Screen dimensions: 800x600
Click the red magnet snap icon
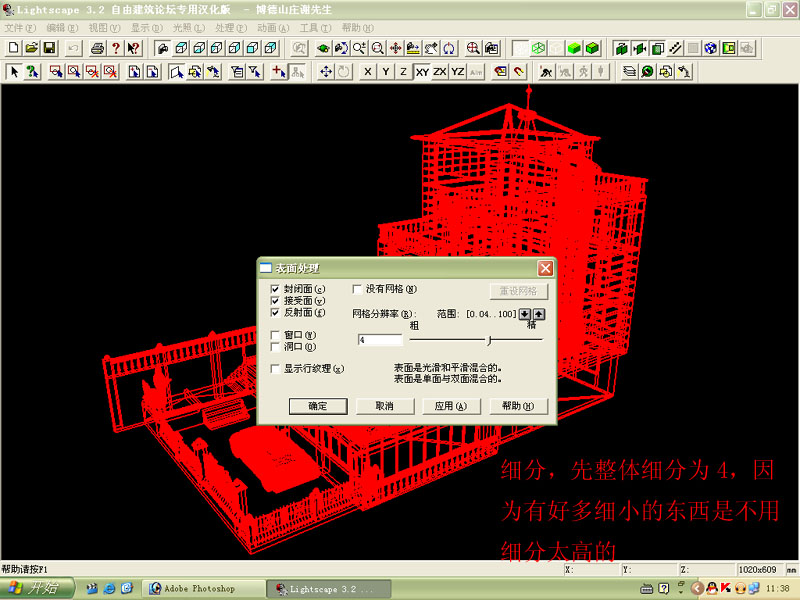point(519,72)
